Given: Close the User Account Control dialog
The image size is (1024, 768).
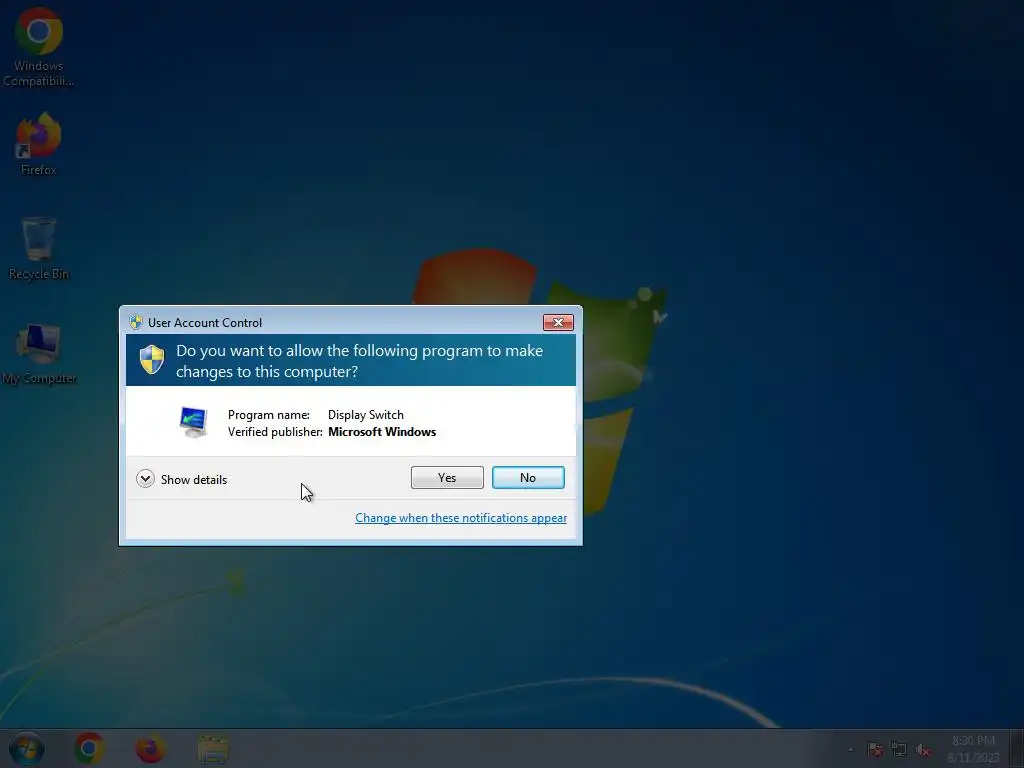Looking at the screenshot, I should [x=558, y=322].
